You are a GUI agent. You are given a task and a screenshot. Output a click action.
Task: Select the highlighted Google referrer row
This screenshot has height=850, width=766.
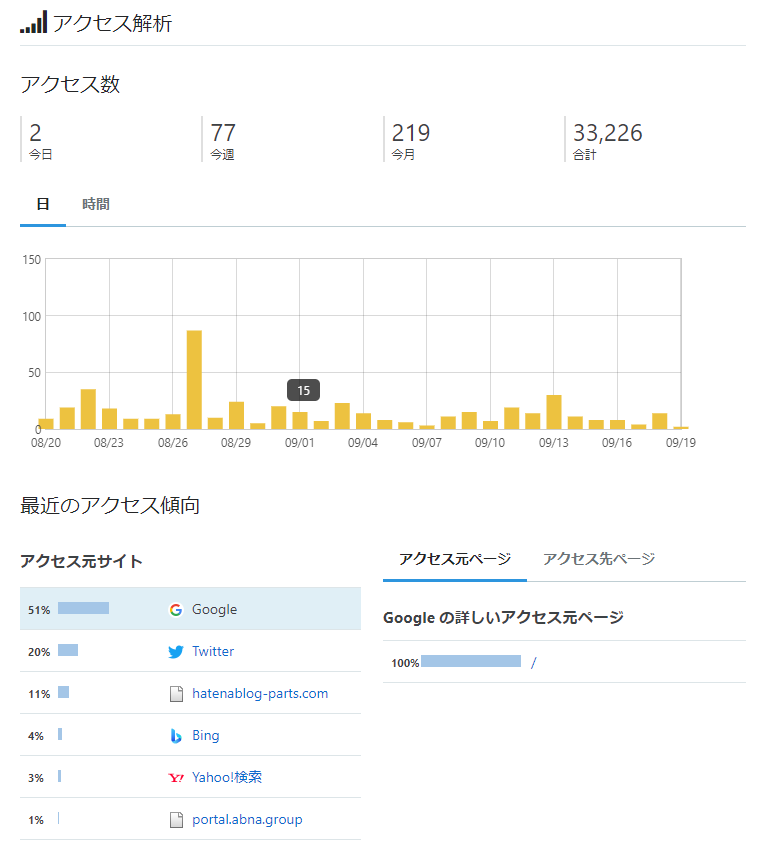[190, 609]
